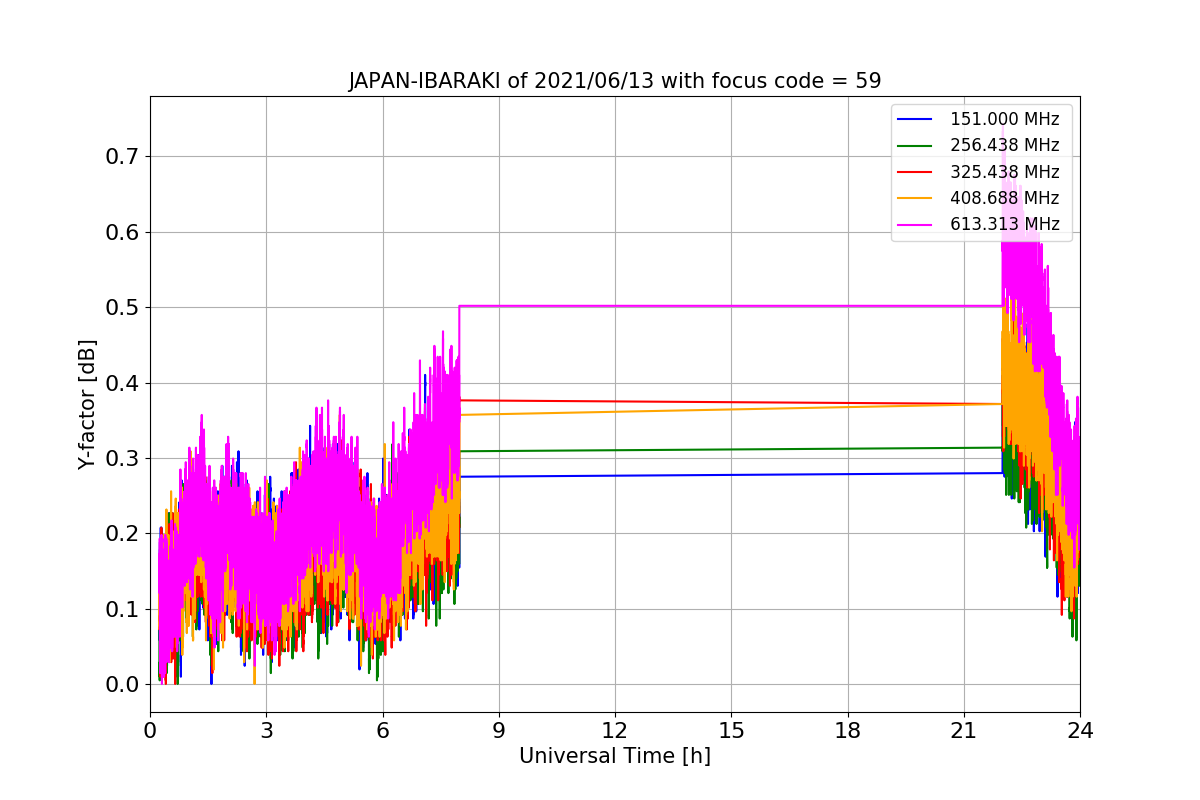The image size is (1200, 800).
Task: Click the 0.4 tick on the y-axis
Action: click(122, 383)
